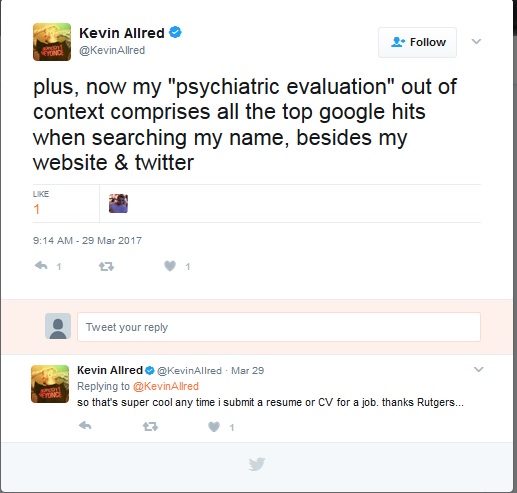Click the orange @KevinAllred replying-to link
The height and width of the screenshot is (493, 517).
tap(166, 386)
